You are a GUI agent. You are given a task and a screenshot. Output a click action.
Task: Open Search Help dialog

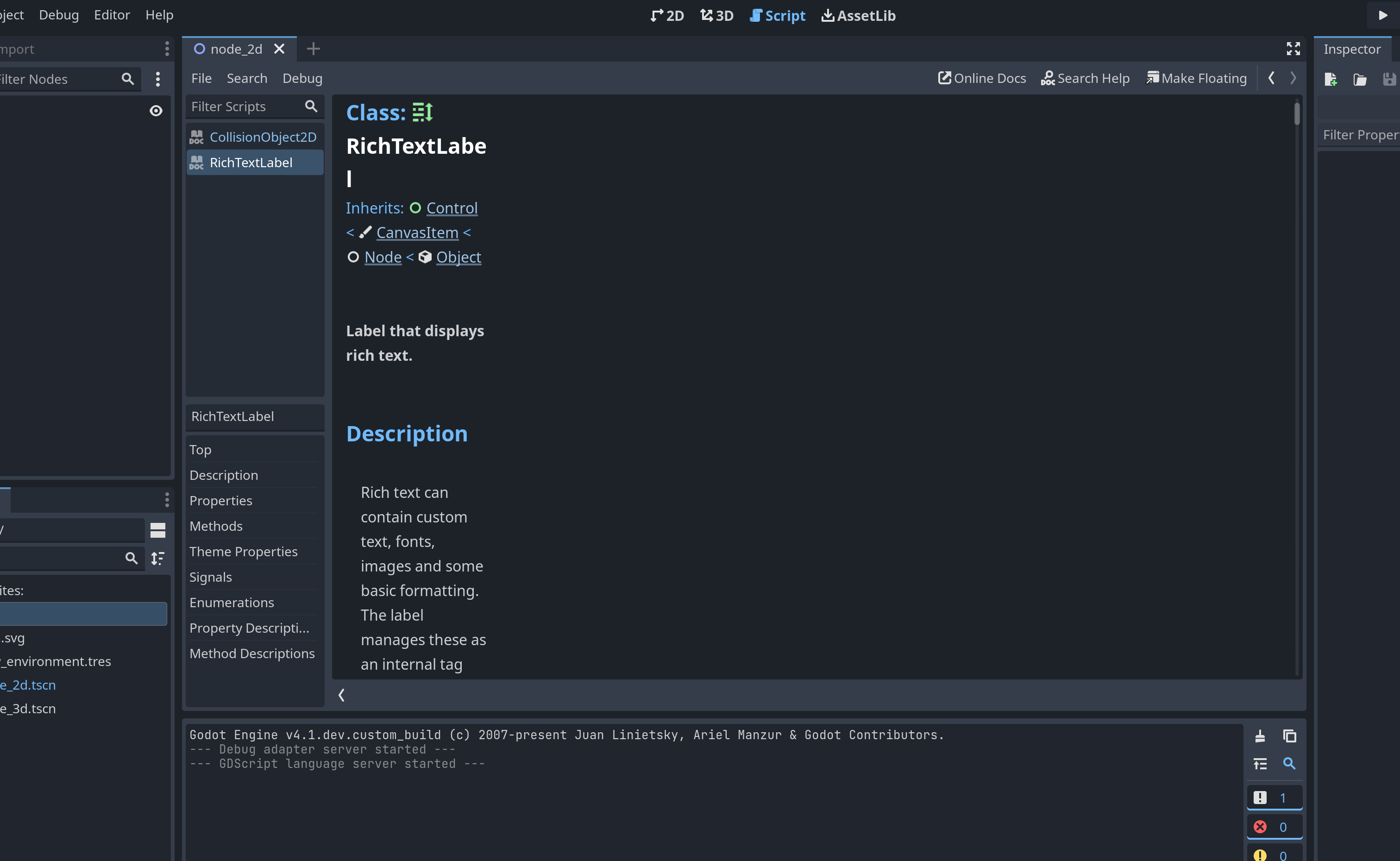1085,78
